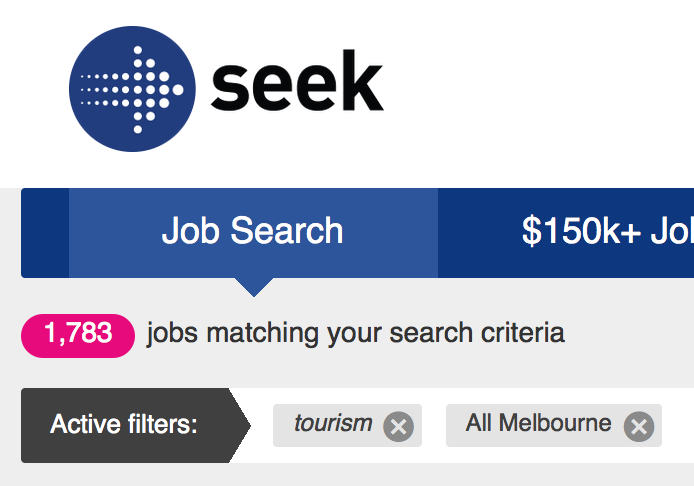The height and width of the screenshot is (486, 694).
Task: Open the Job Search tab
Action: point(252,232)
